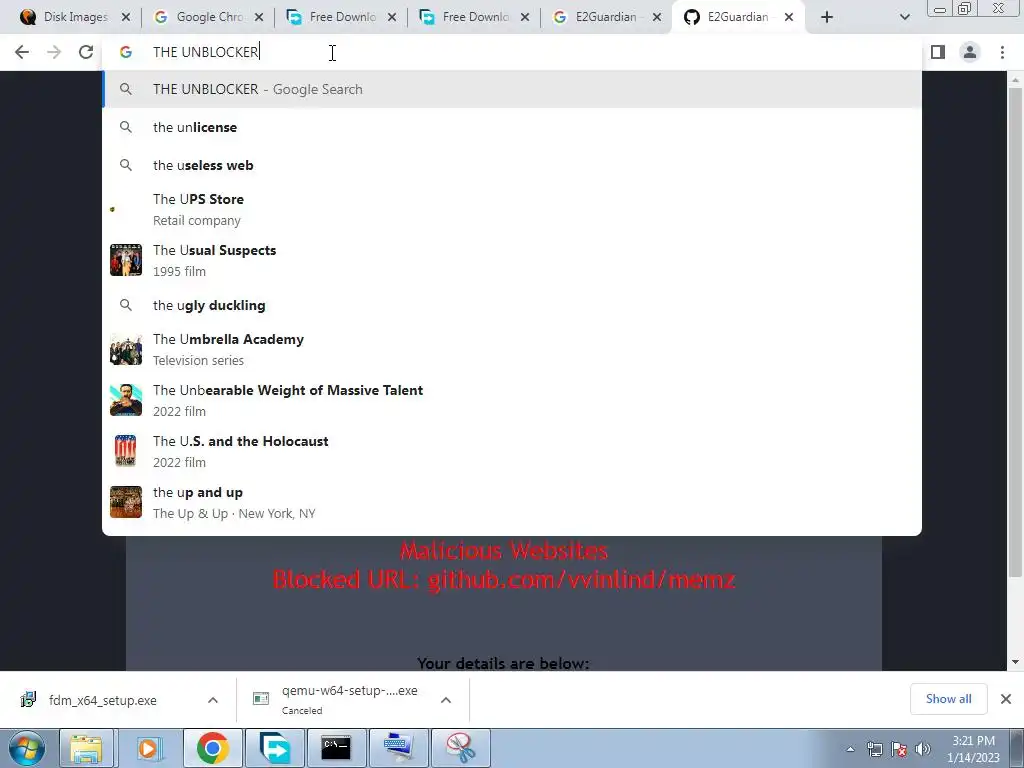Switch to the Google Chro tab
The width and height of the screenshot is (1024, 768).
[209, 17]
